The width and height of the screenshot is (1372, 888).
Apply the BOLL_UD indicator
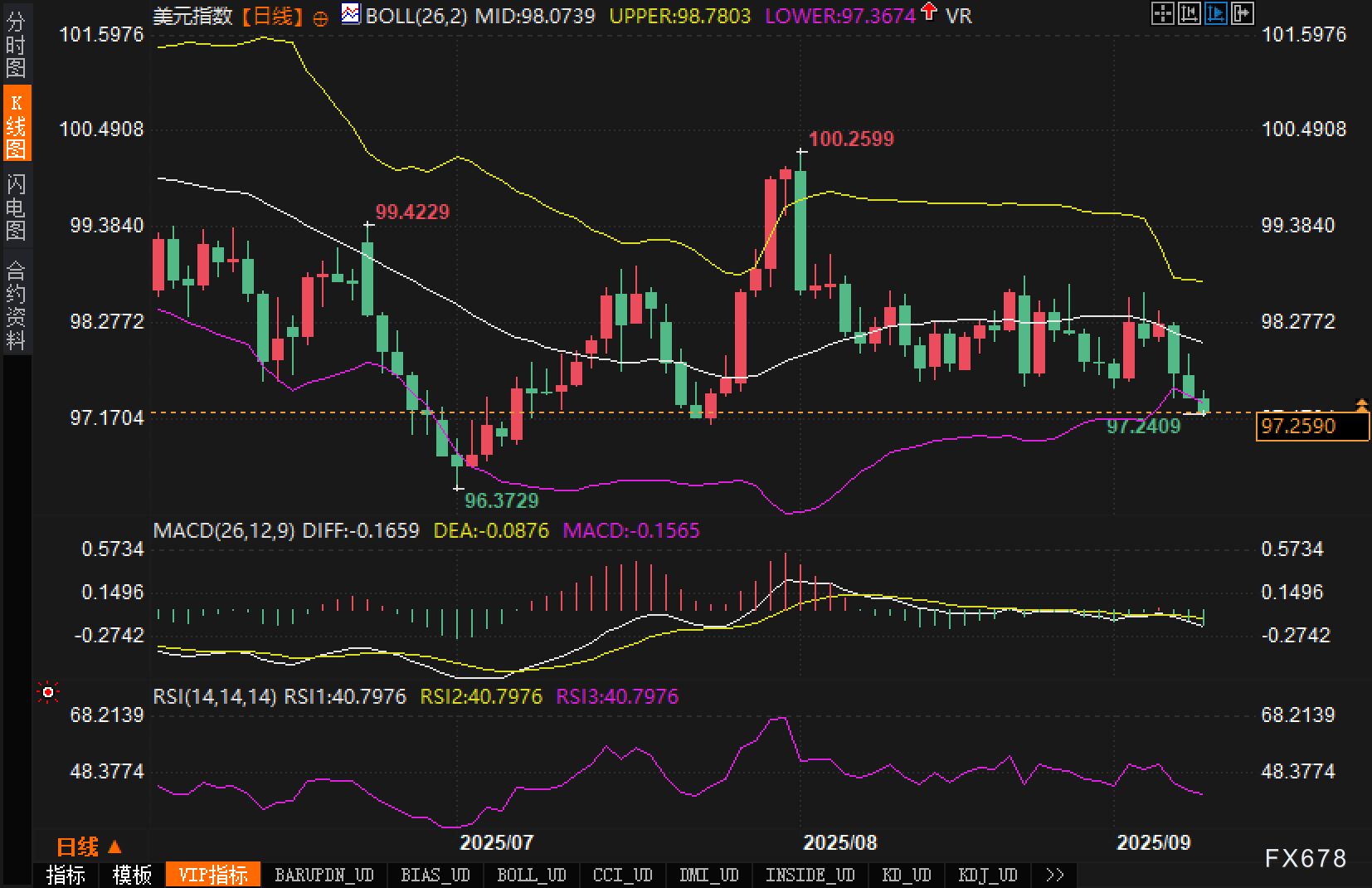tap(531, 875)
